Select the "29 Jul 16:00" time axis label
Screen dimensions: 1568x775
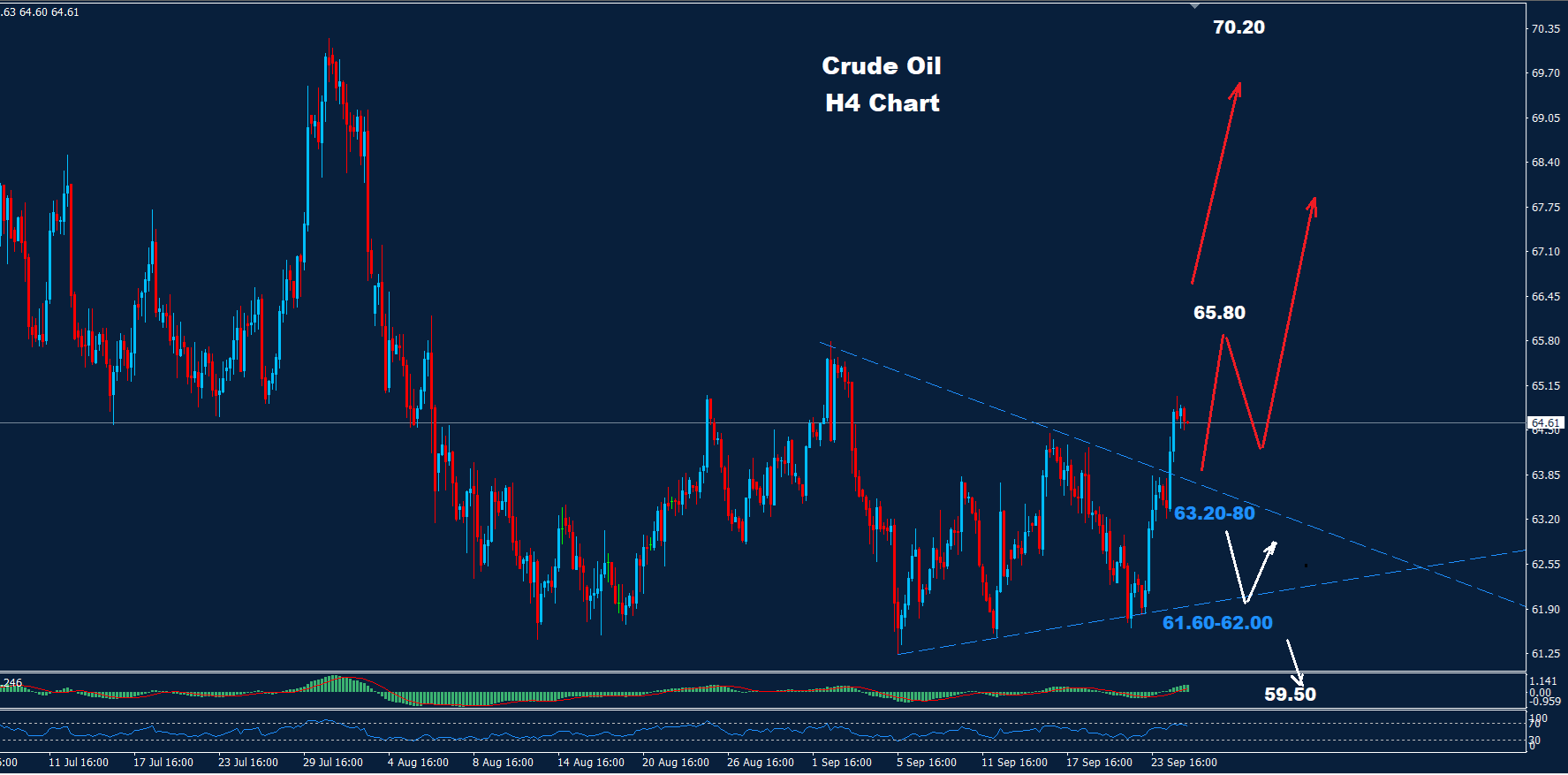(x=332, y=763)
